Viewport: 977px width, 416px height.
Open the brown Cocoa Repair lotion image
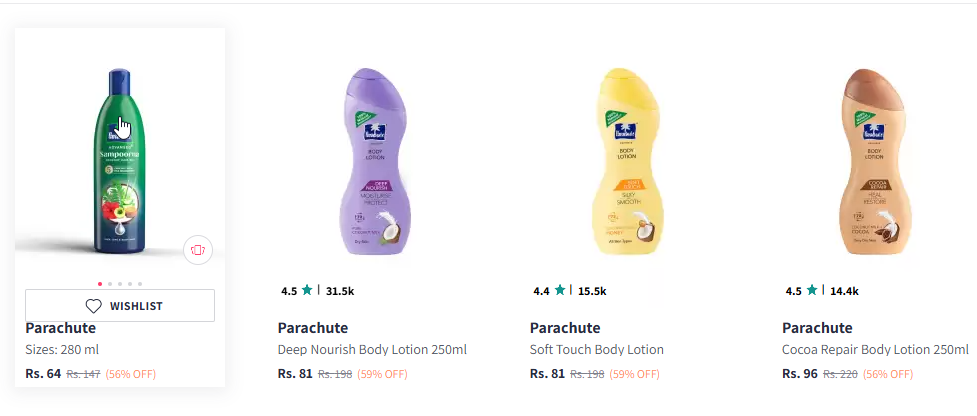click(876, 160)
